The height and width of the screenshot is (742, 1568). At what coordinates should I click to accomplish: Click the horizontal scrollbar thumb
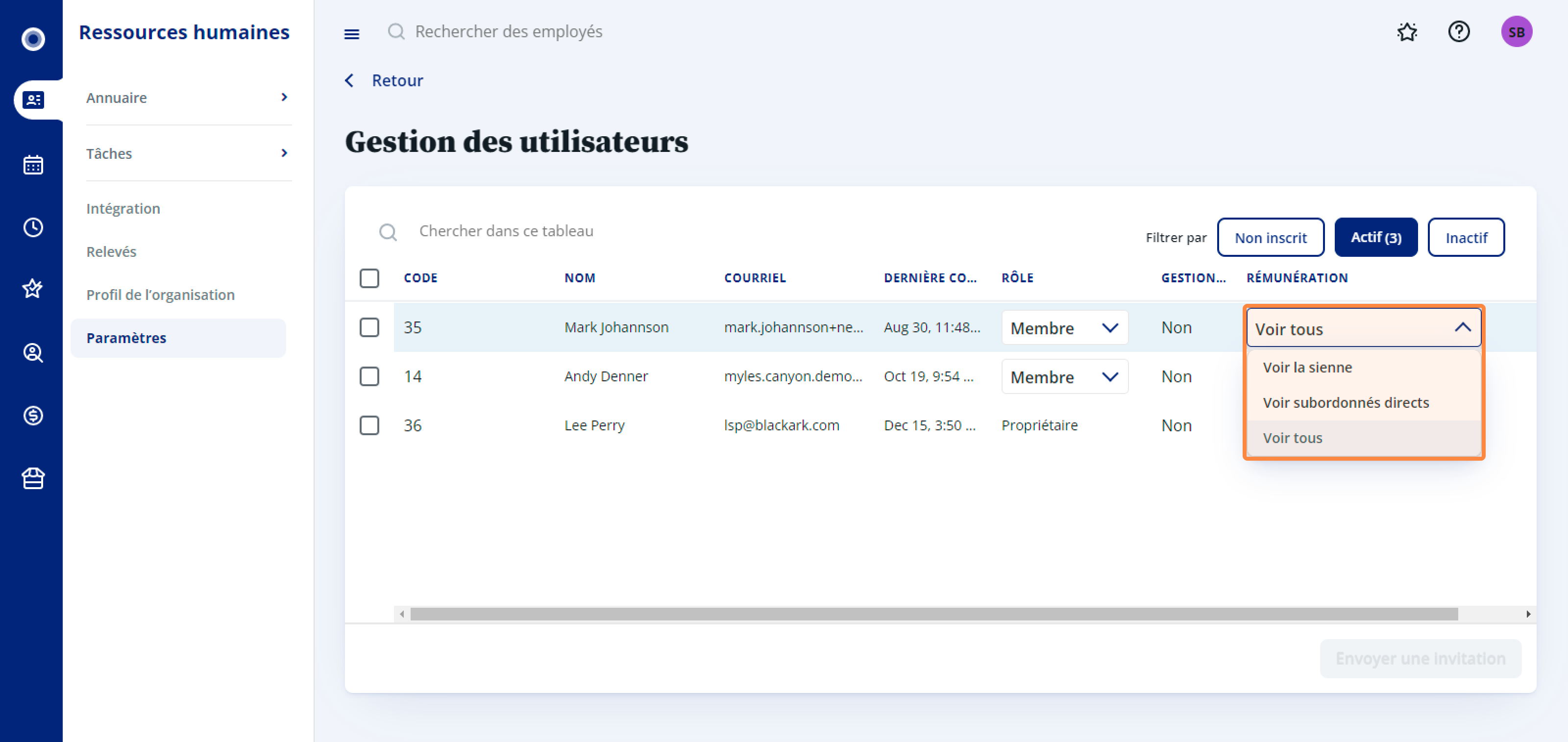pyautogui.click(x=934, y=614)
